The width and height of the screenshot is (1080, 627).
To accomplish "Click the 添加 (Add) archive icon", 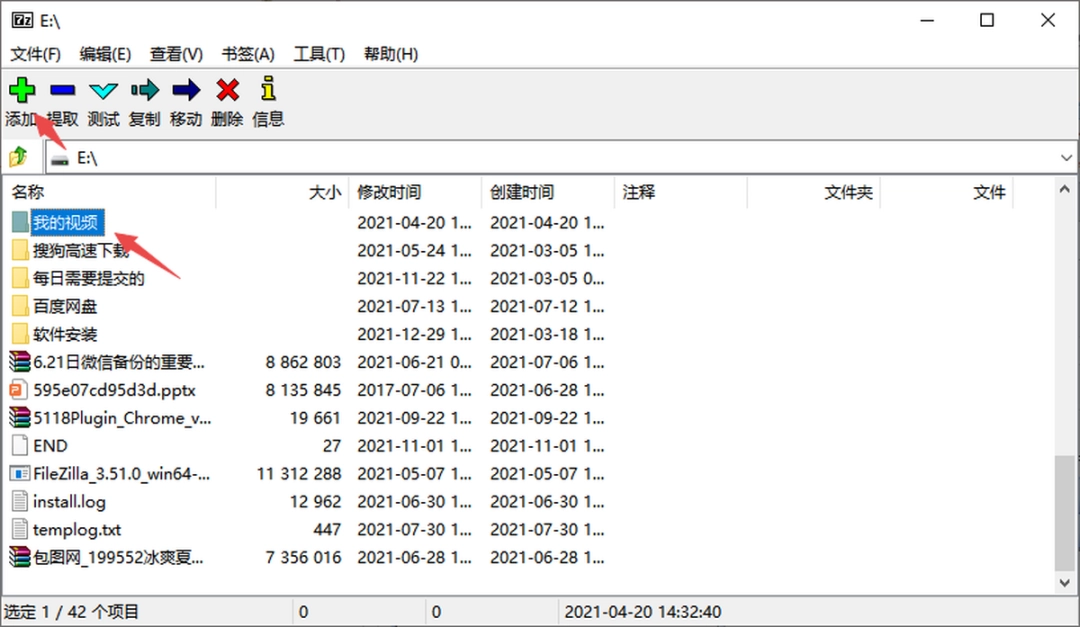I will click(x=22, y=90).
